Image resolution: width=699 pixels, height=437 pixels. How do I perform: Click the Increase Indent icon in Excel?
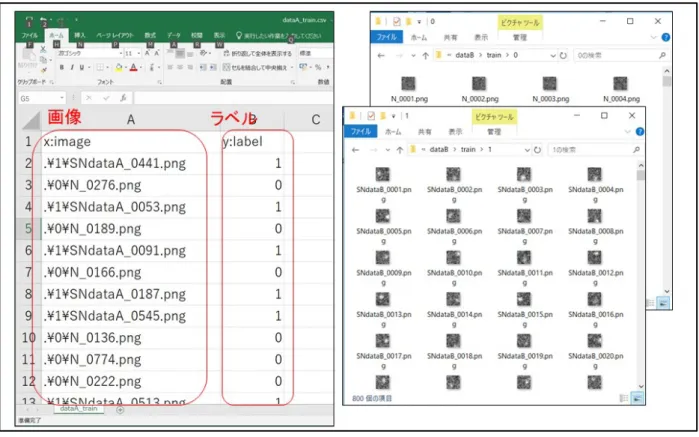coord(213,67)
